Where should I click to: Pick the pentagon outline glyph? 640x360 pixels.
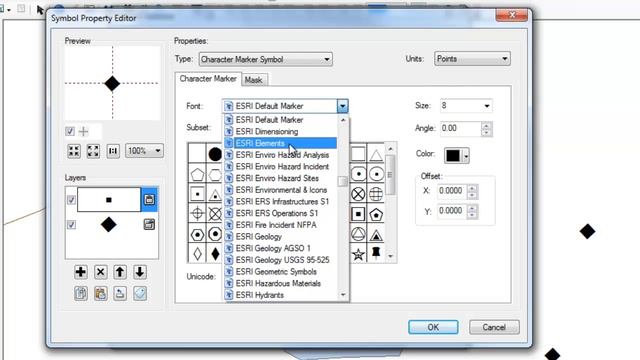click(x=197, y=175)
